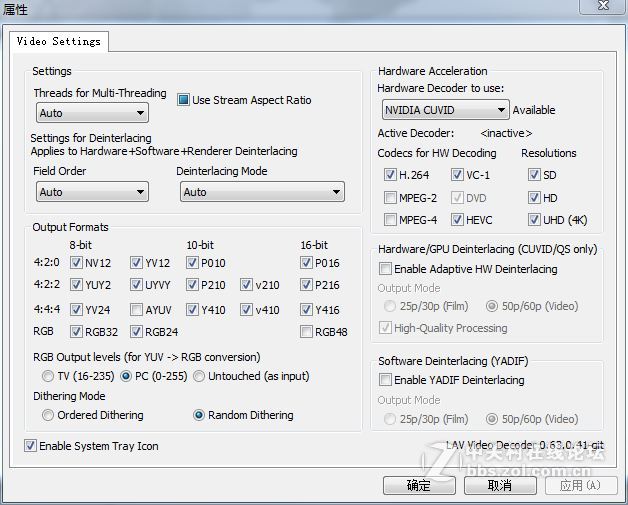Toggle the H.264 codec checkbox
The height and width of the screenshot is (505, 628).
click(390, 175)
